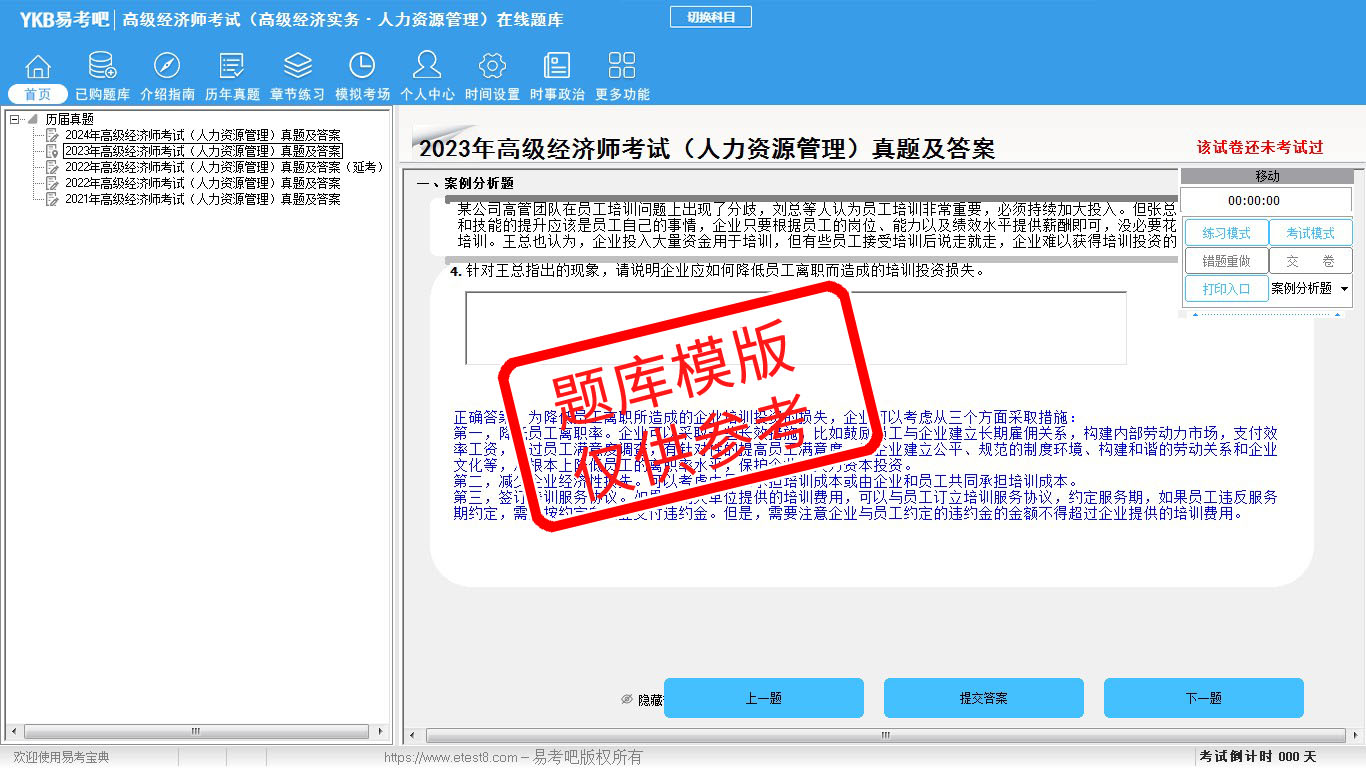Open 时间设置 gear icon
Image resolution: width=1366 pixels, height=768 pixels.
coord(492,67)
